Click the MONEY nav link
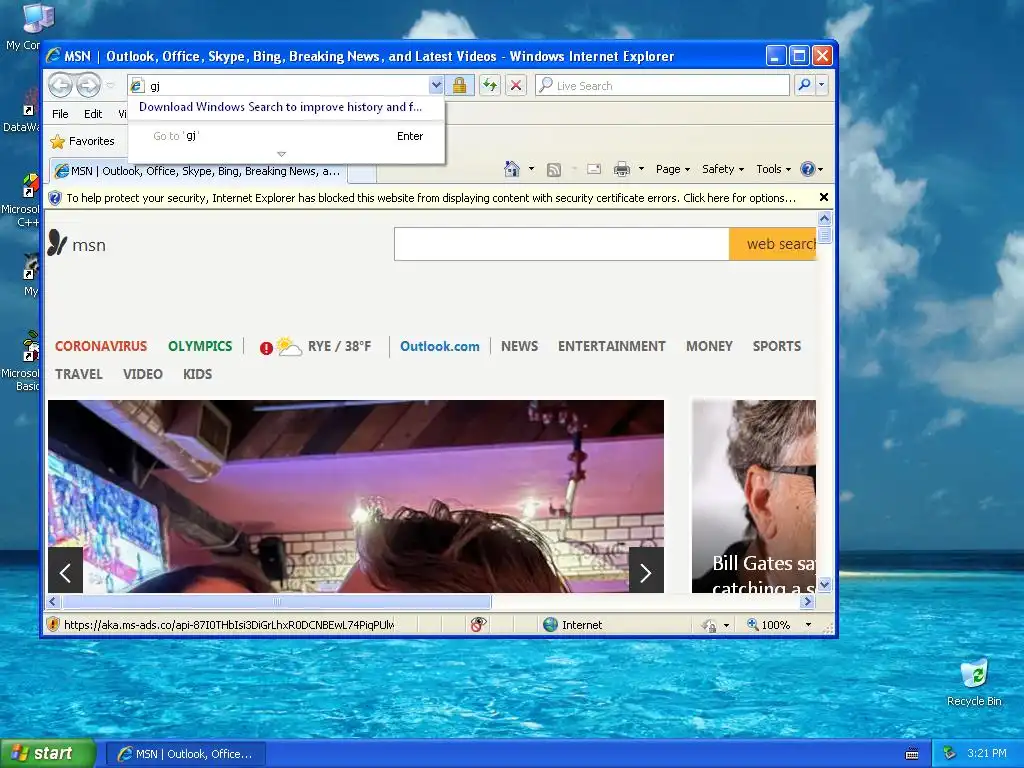This screenshot has width=1024, height=768. coord(709,346)
